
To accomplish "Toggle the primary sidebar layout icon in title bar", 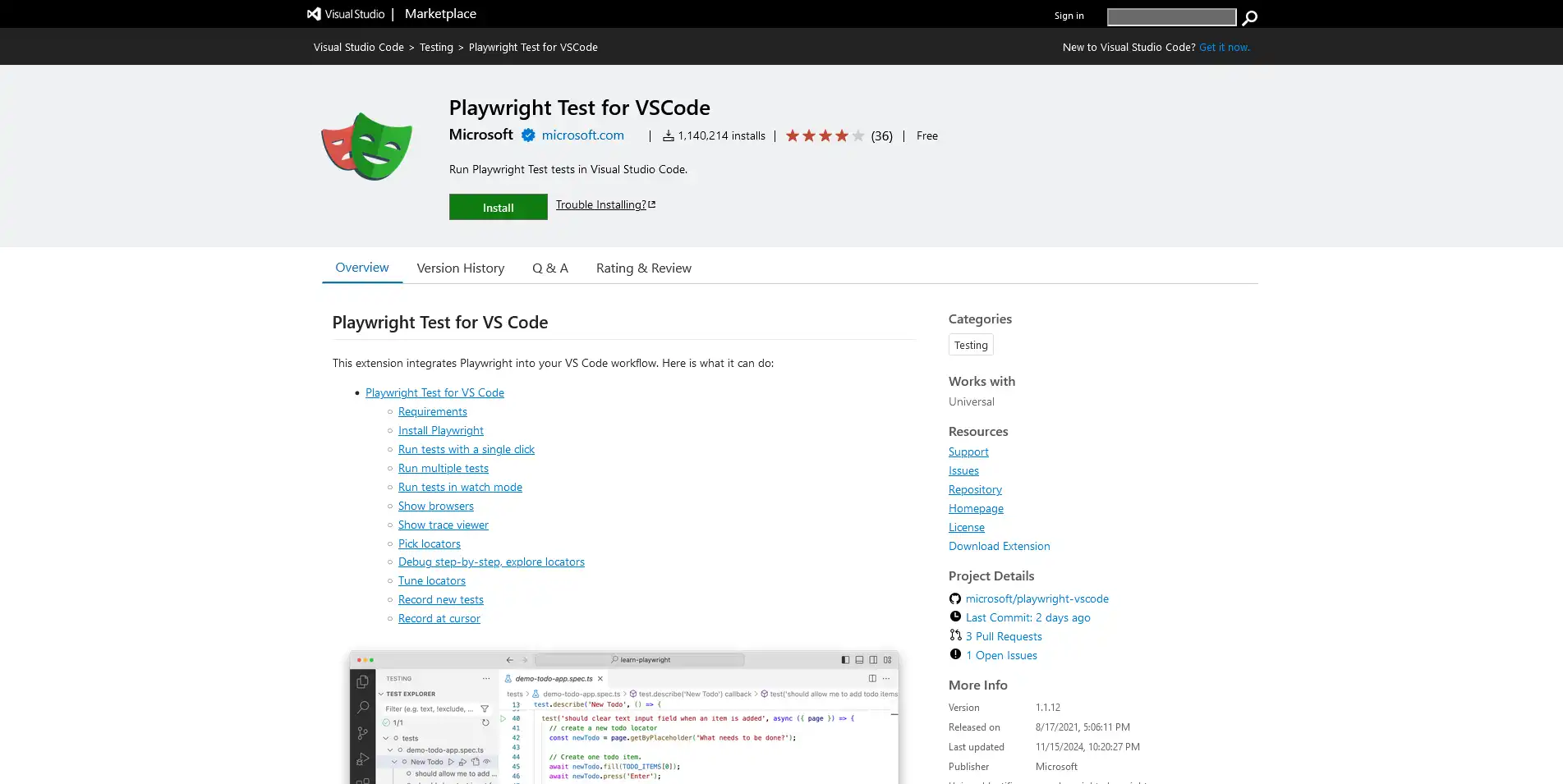I will [x=845, y=659].
